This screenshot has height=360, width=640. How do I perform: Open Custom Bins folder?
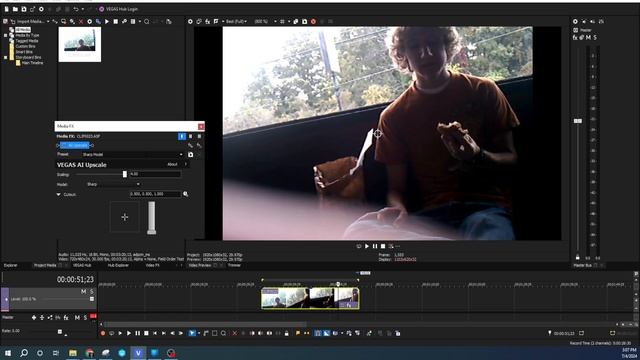pyautogui.click(x=25, y=46)
